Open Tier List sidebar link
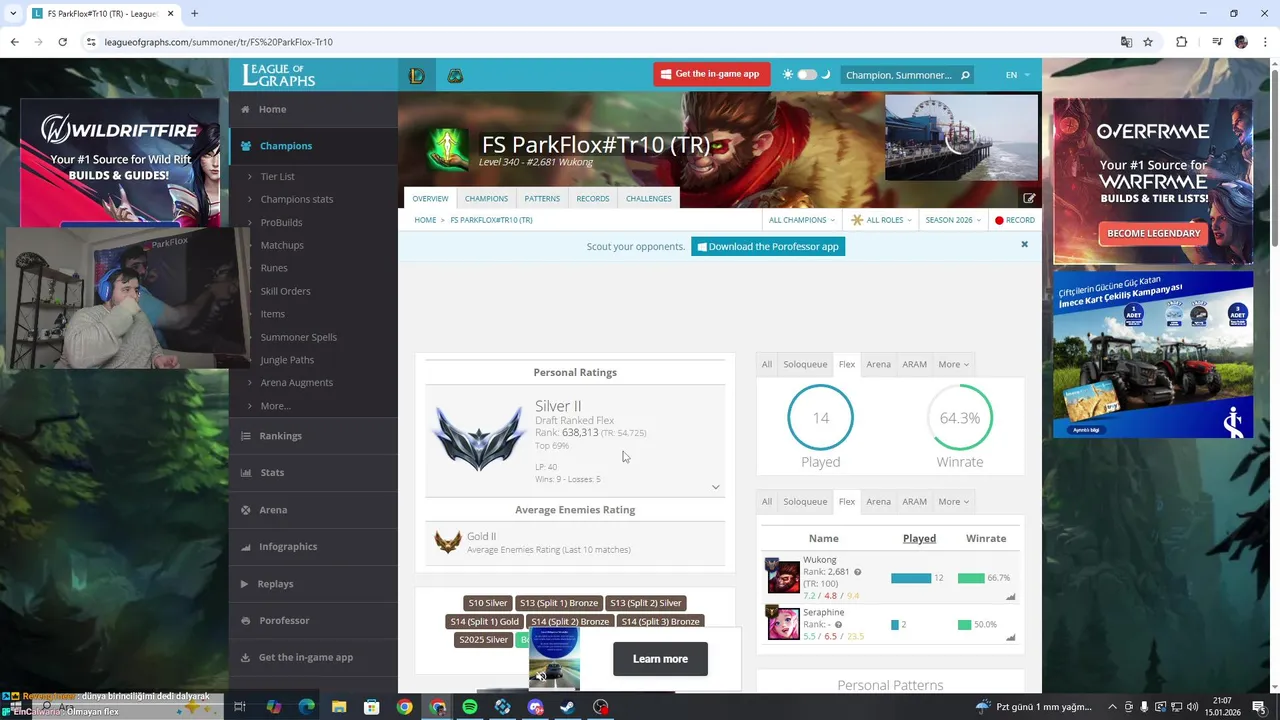1280x720 pixels. [x=277, y=176]
